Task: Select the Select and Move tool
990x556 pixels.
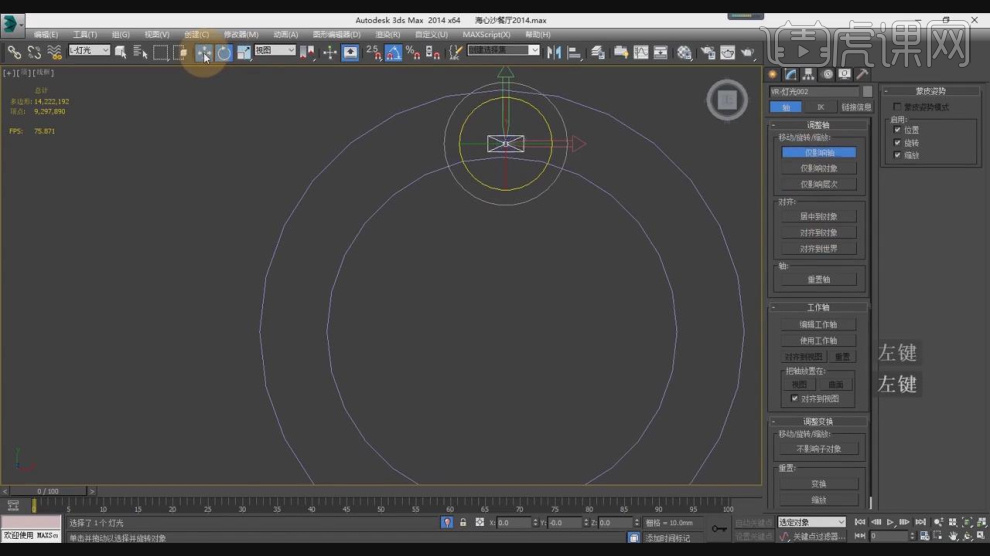Action: 204,52
